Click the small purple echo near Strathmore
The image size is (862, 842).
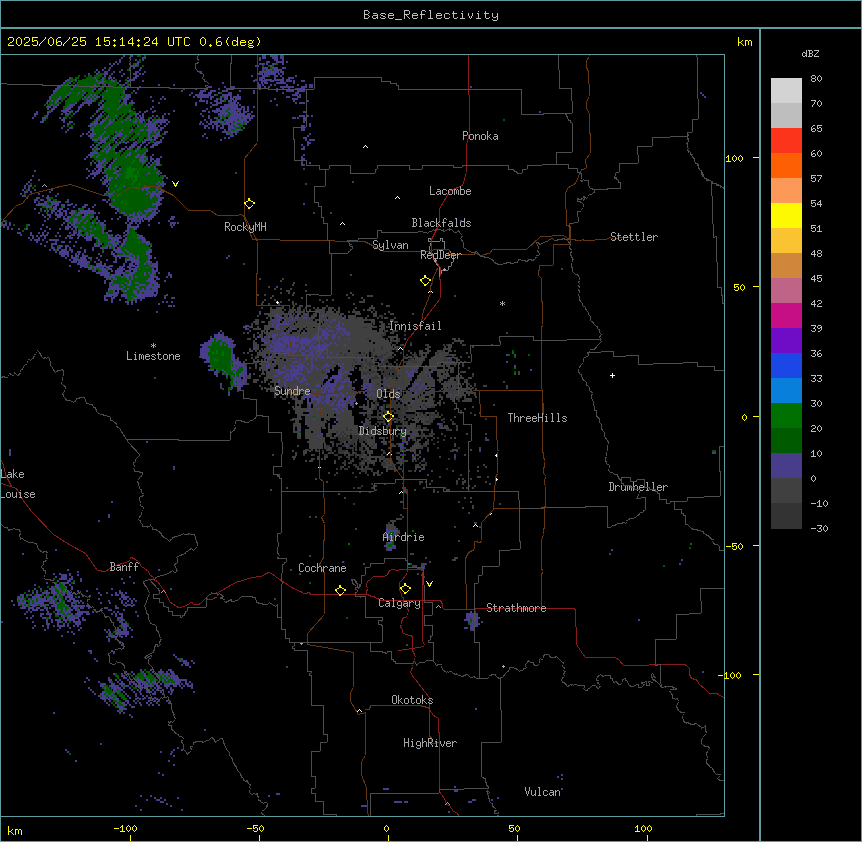[x=472, y=621]
